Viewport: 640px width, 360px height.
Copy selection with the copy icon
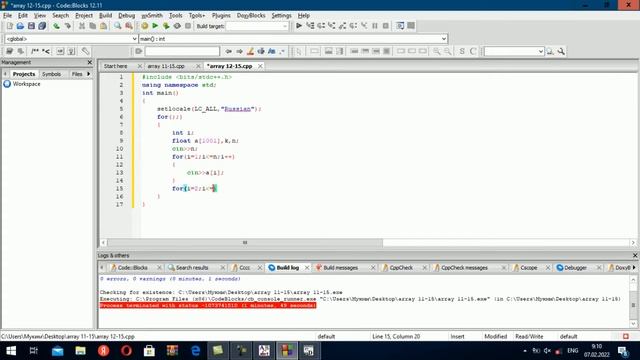pos(93,26)
